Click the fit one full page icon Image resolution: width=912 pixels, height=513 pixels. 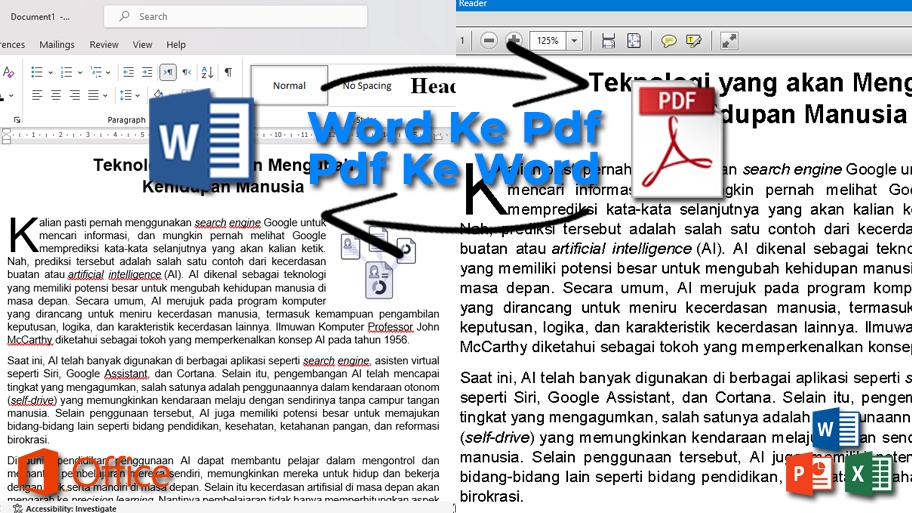pyautogui.click(x=634, y=41)
